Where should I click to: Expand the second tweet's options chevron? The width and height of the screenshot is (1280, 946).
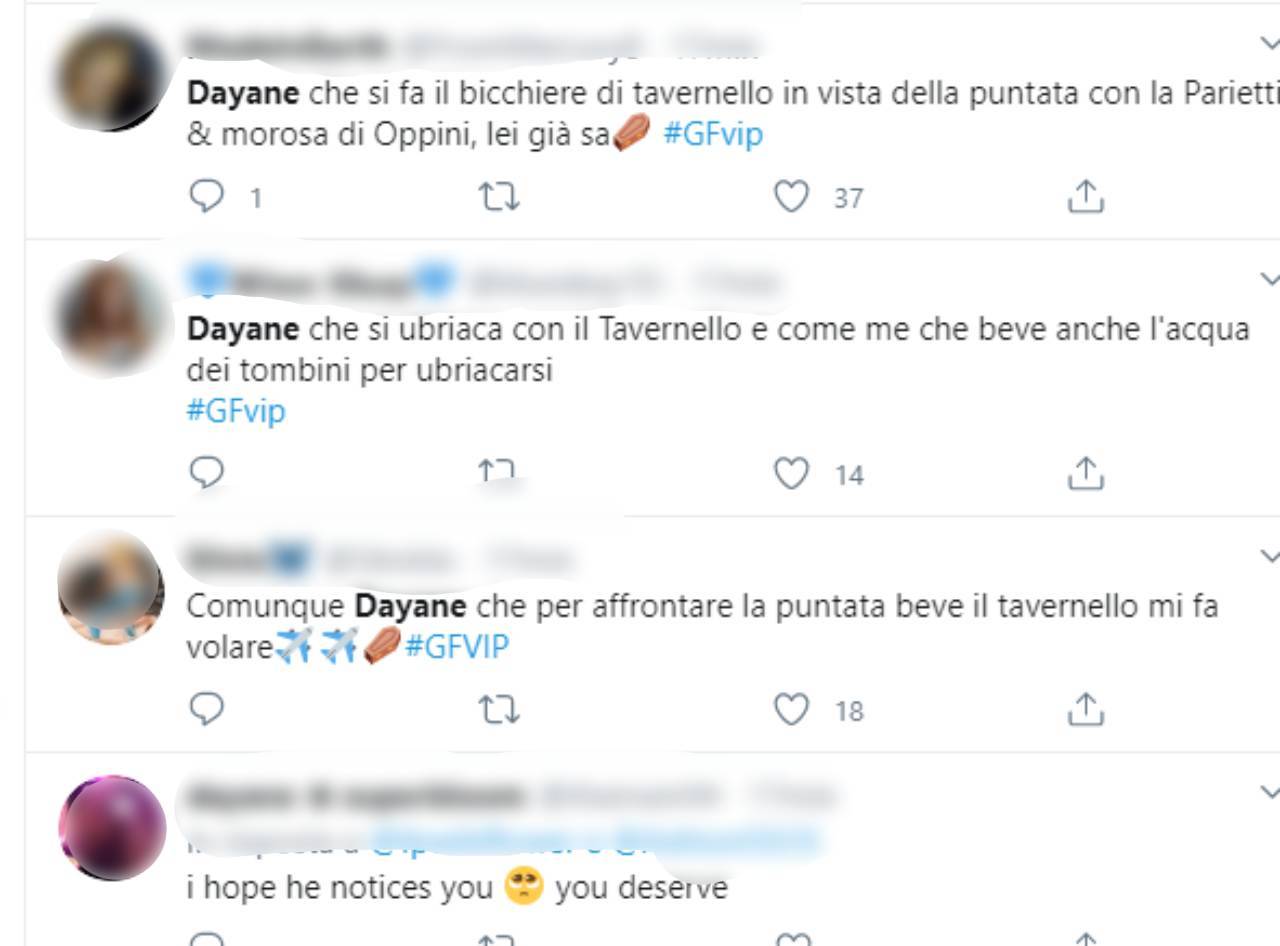point(1269,278)
